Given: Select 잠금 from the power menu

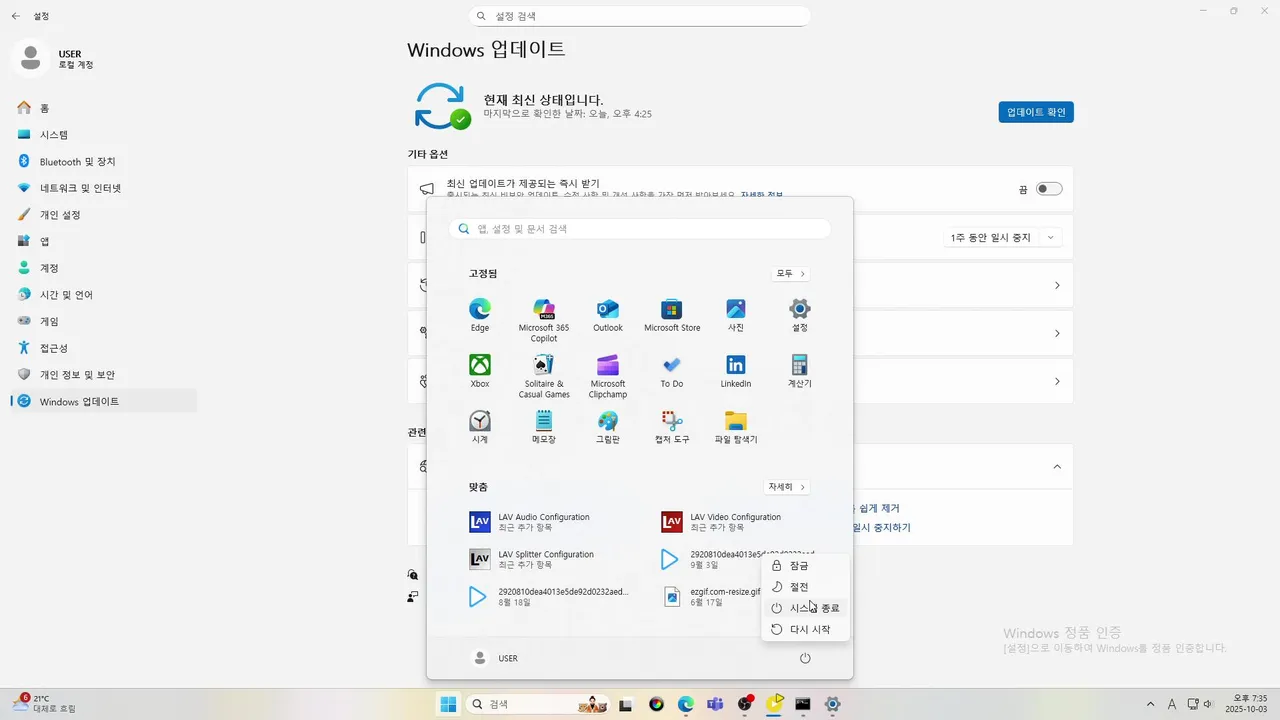Looking at the screenshot, I should (x=805, y=565).
